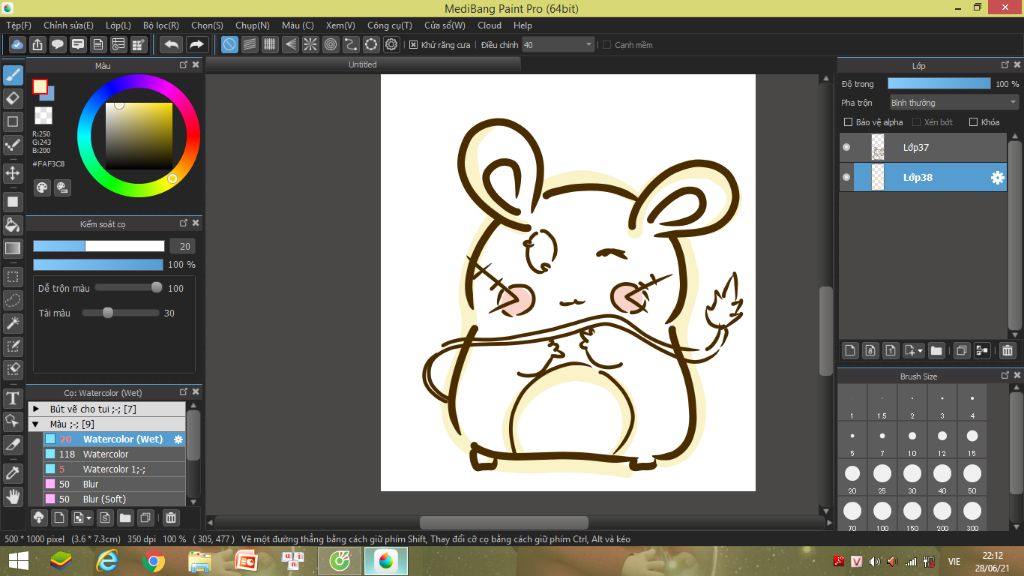This screenshot has width=1024, height=576.
Task: Open the Bộ lọc(R) menu
Action: (161, 25)
